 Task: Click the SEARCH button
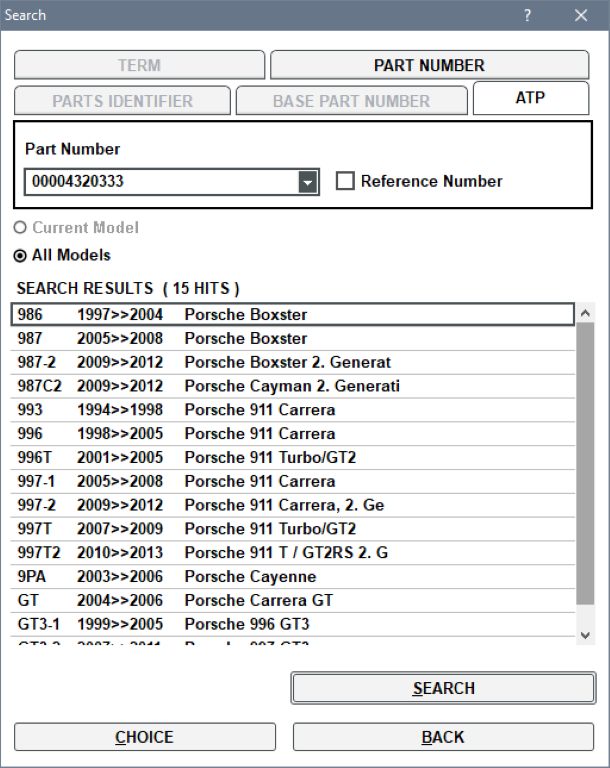[443, 688]
